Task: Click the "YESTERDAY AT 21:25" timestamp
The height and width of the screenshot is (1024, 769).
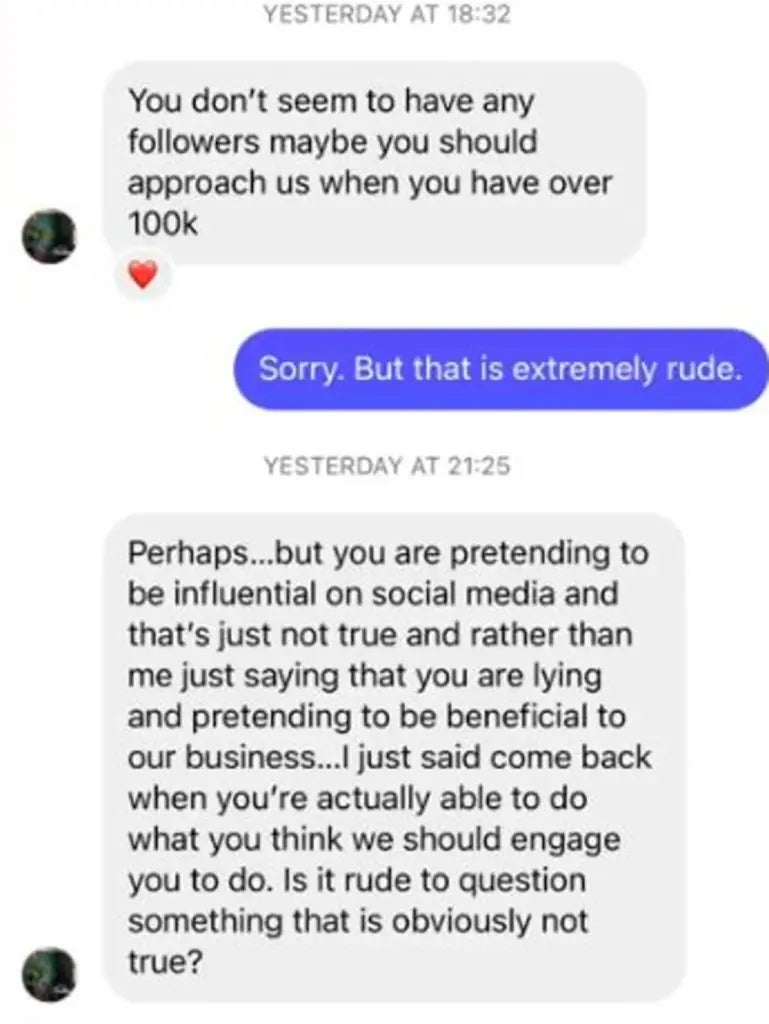Action: (386, 465)
